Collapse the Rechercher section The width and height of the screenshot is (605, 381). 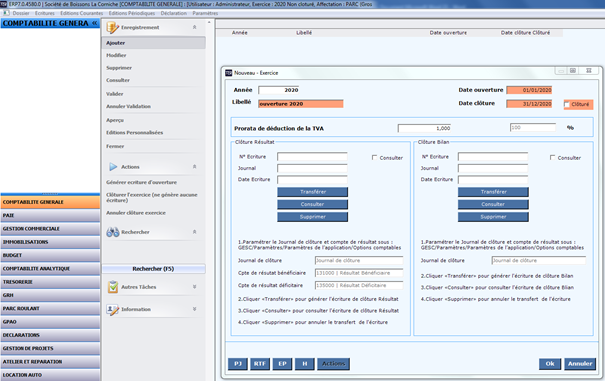coord(194,232)
